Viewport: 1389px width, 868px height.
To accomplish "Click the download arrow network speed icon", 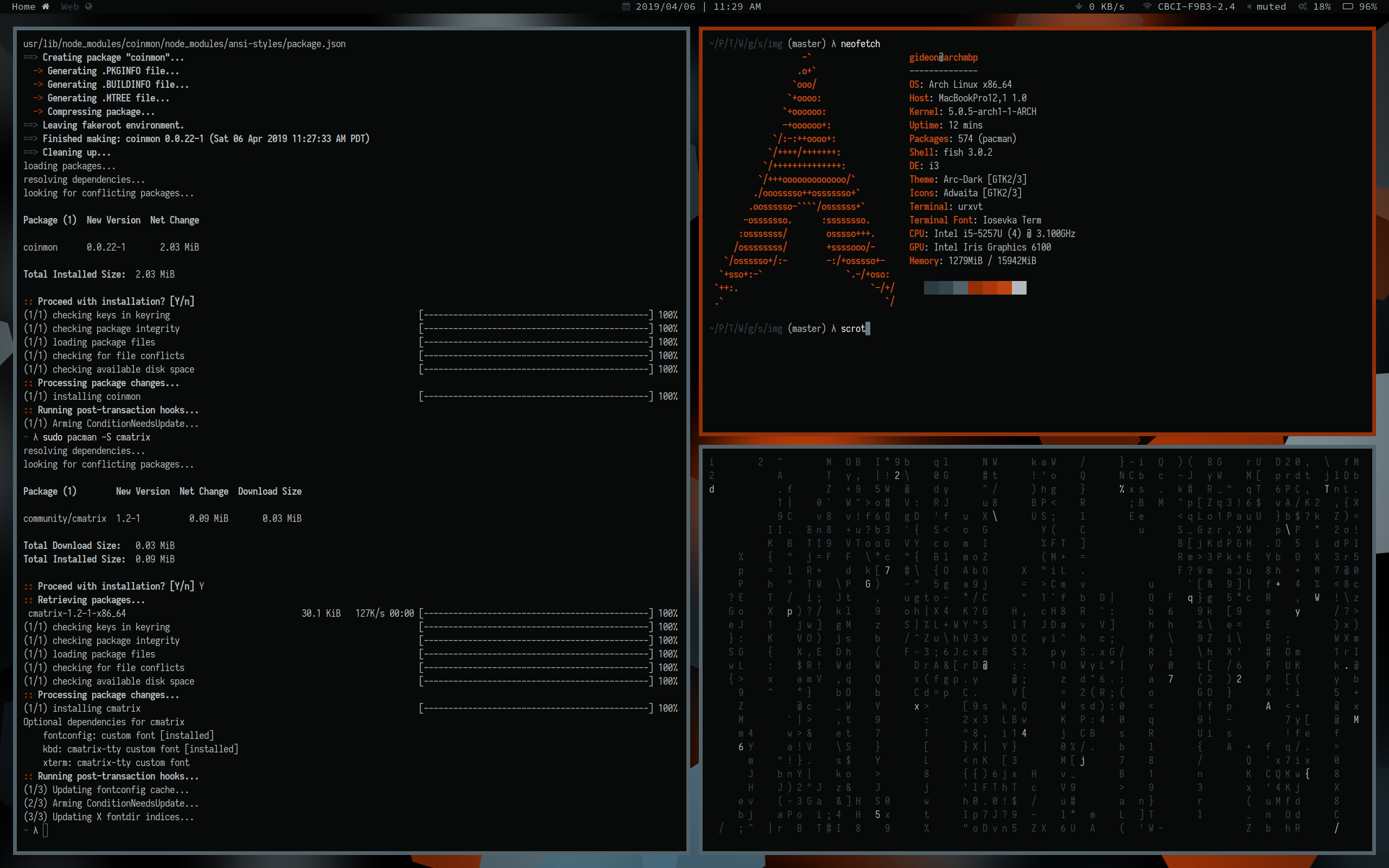I will click(x=1079, y=7).
